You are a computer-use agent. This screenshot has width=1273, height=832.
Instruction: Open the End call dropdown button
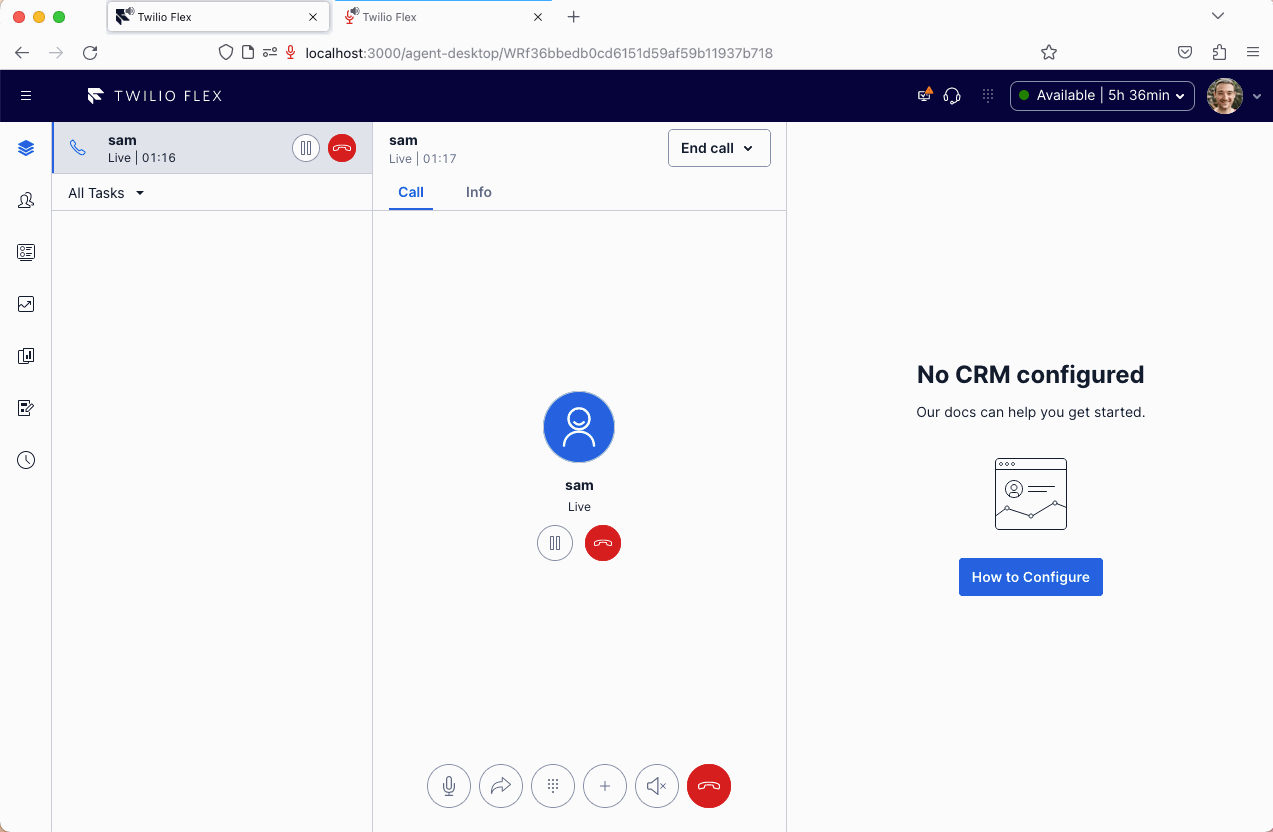tap(719, 148)
